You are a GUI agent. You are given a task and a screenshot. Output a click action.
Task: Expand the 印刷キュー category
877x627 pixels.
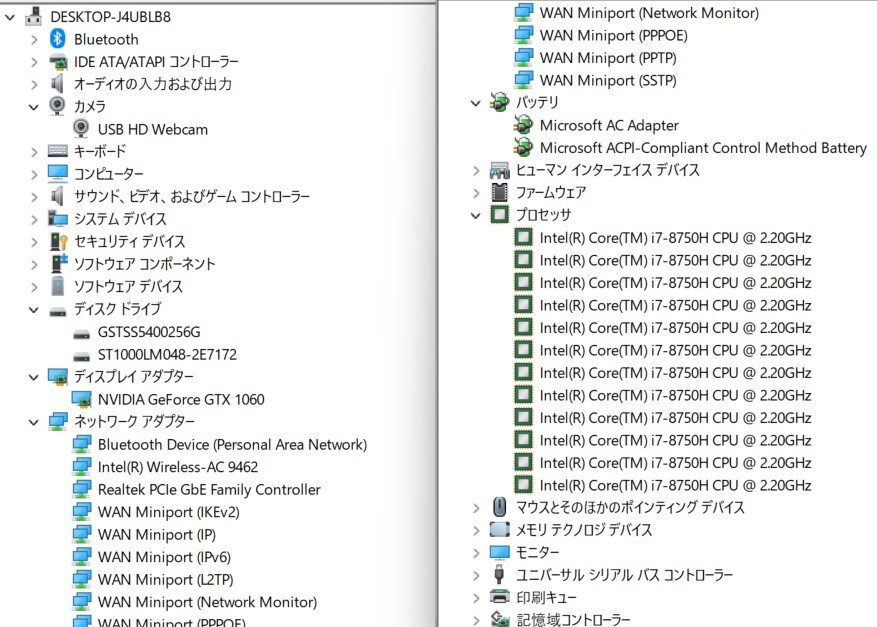pyautogui.click(x=476, y=597)
